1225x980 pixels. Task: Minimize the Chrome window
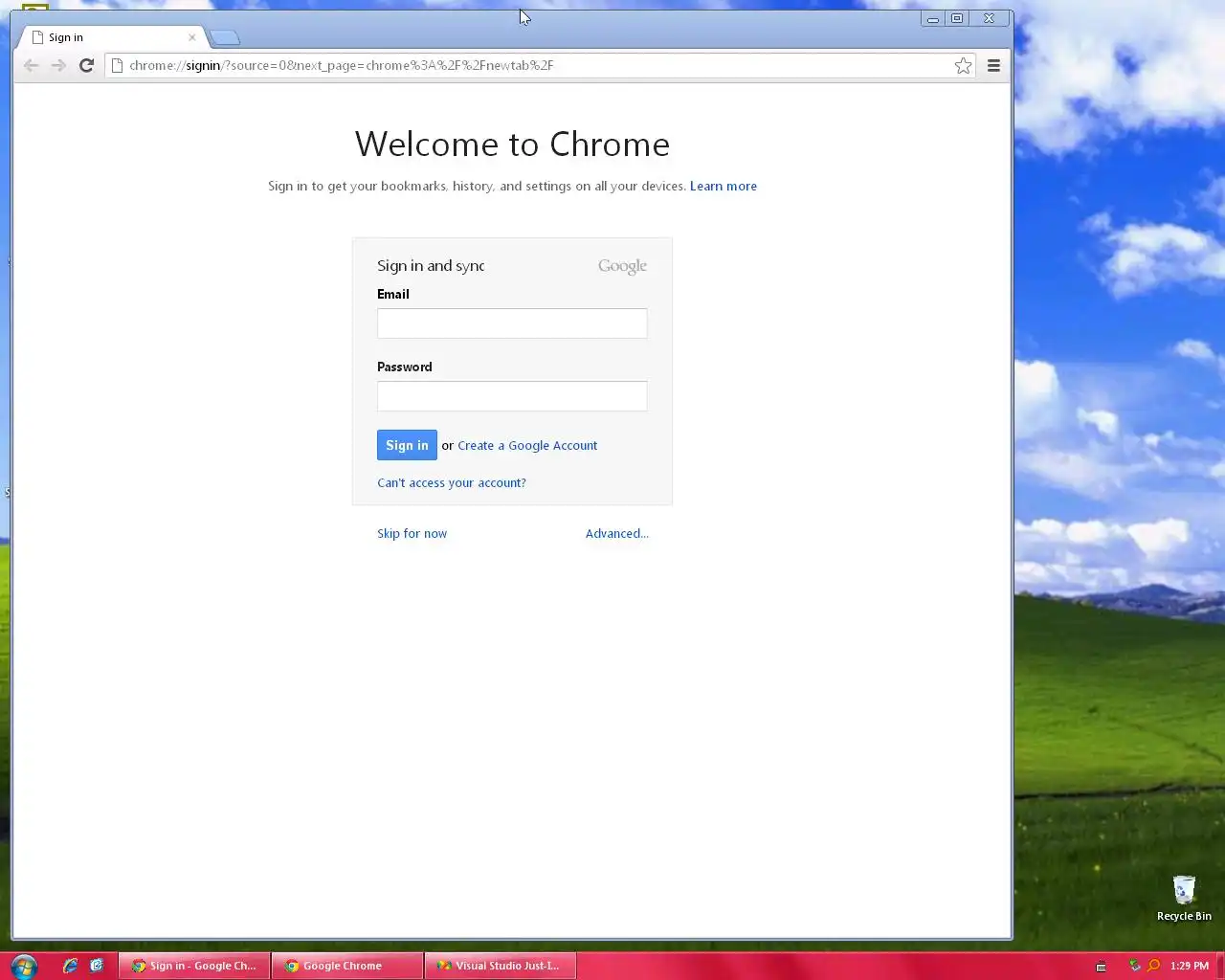933,18
